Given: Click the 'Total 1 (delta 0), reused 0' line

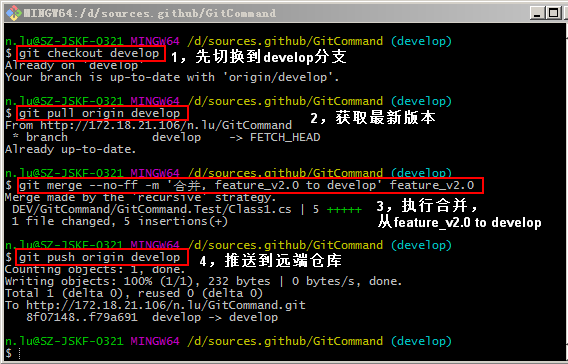Looking at the screenshot, I should click(134, 293).
